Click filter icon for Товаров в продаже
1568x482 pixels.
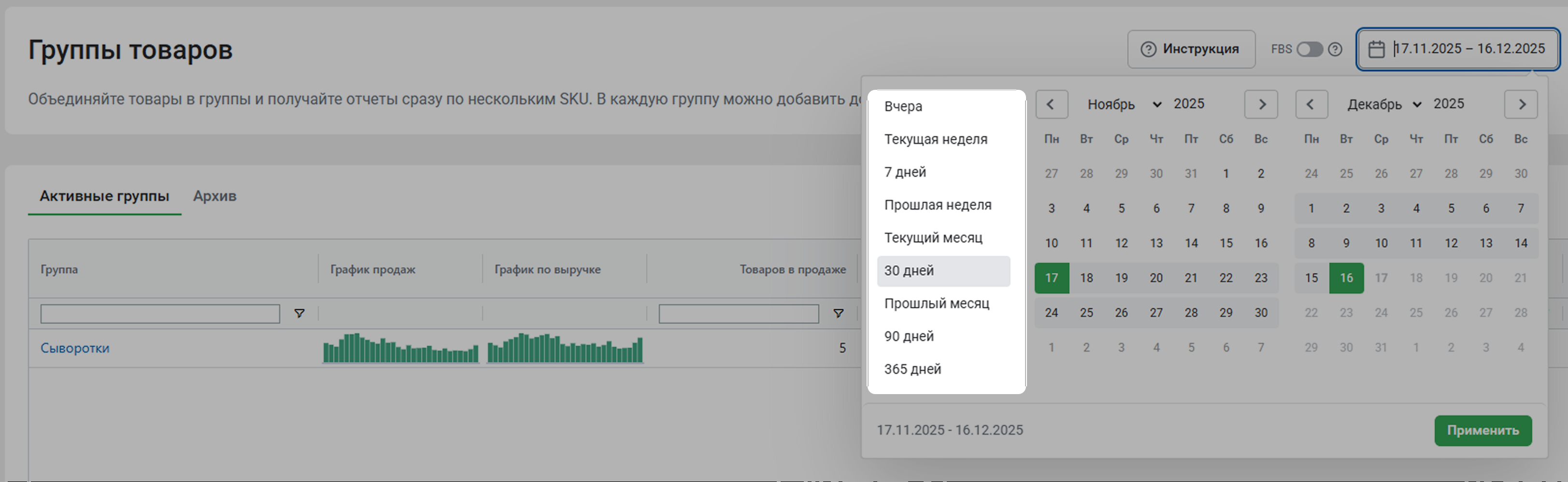(x=838, y=313)
